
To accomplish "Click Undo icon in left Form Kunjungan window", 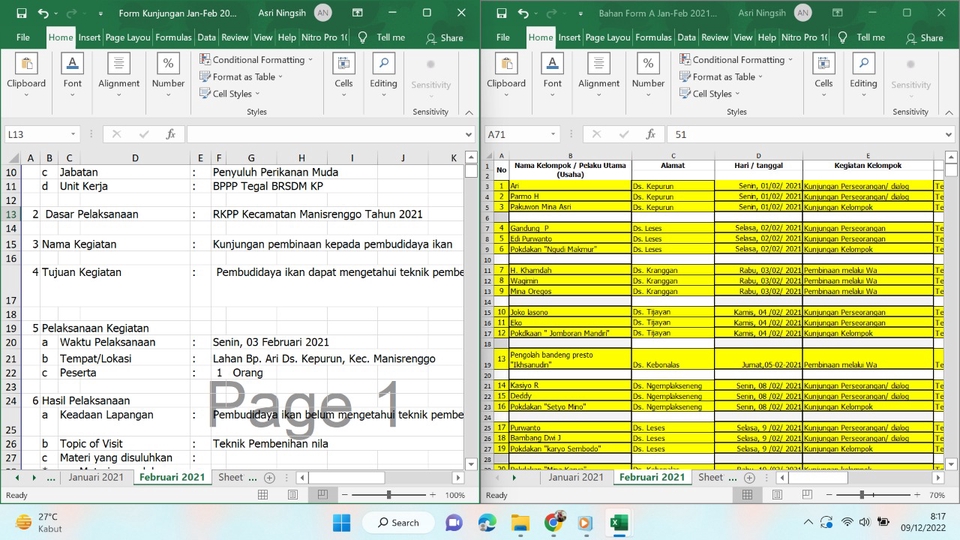I will (x=43, y=13).
